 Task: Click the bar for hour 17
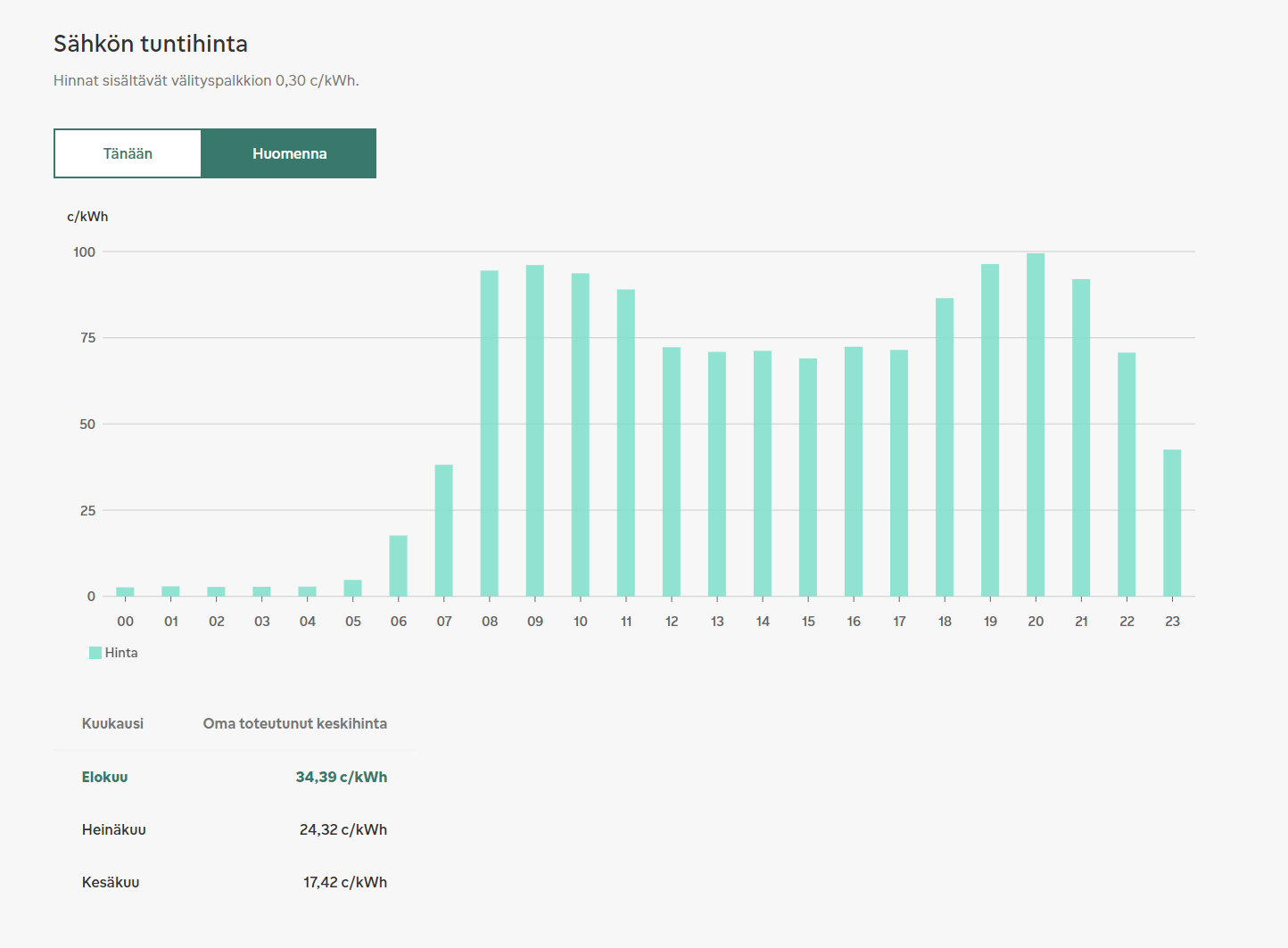pyautogui.click(x=899, y=474)
